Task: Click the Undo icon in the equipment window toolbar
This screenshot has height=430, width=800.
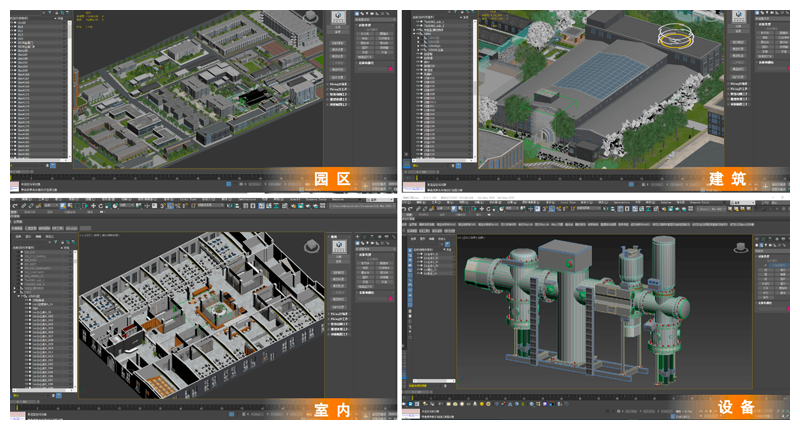Action: [x=404, y=209]
